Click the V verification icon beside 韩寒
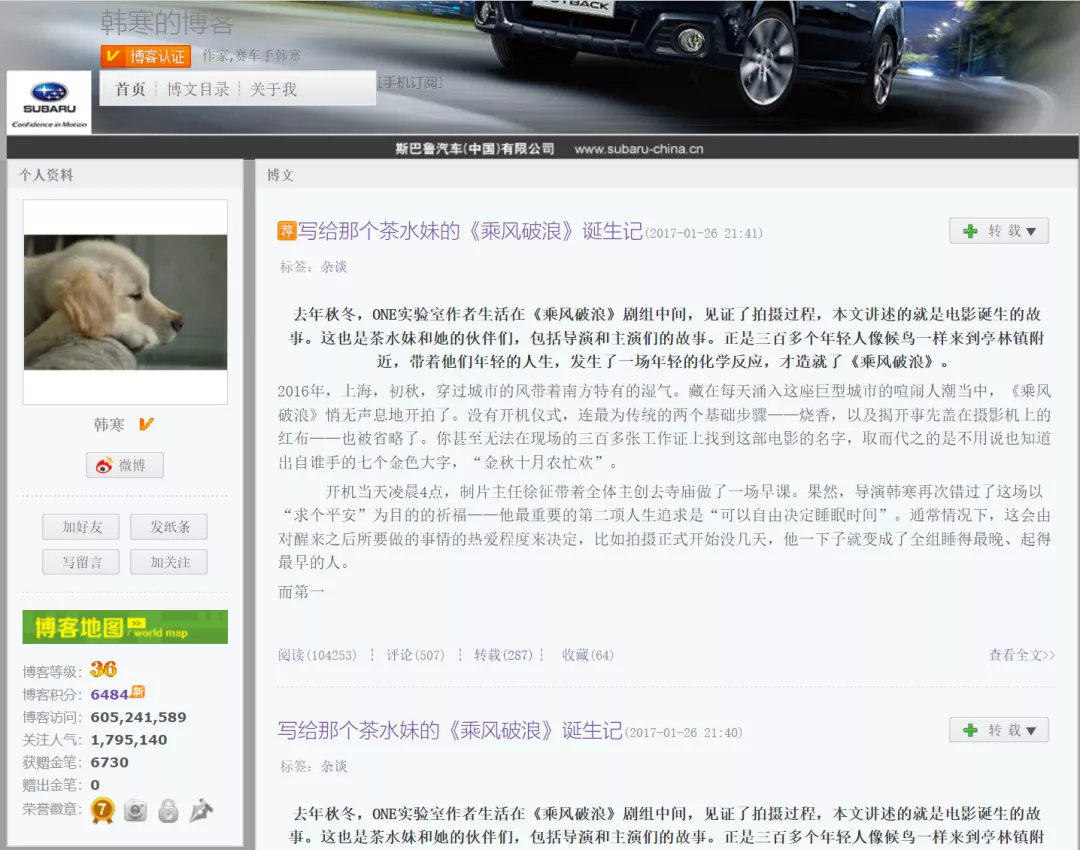This screenshot has height=850, width=1080. click(146, 425)
